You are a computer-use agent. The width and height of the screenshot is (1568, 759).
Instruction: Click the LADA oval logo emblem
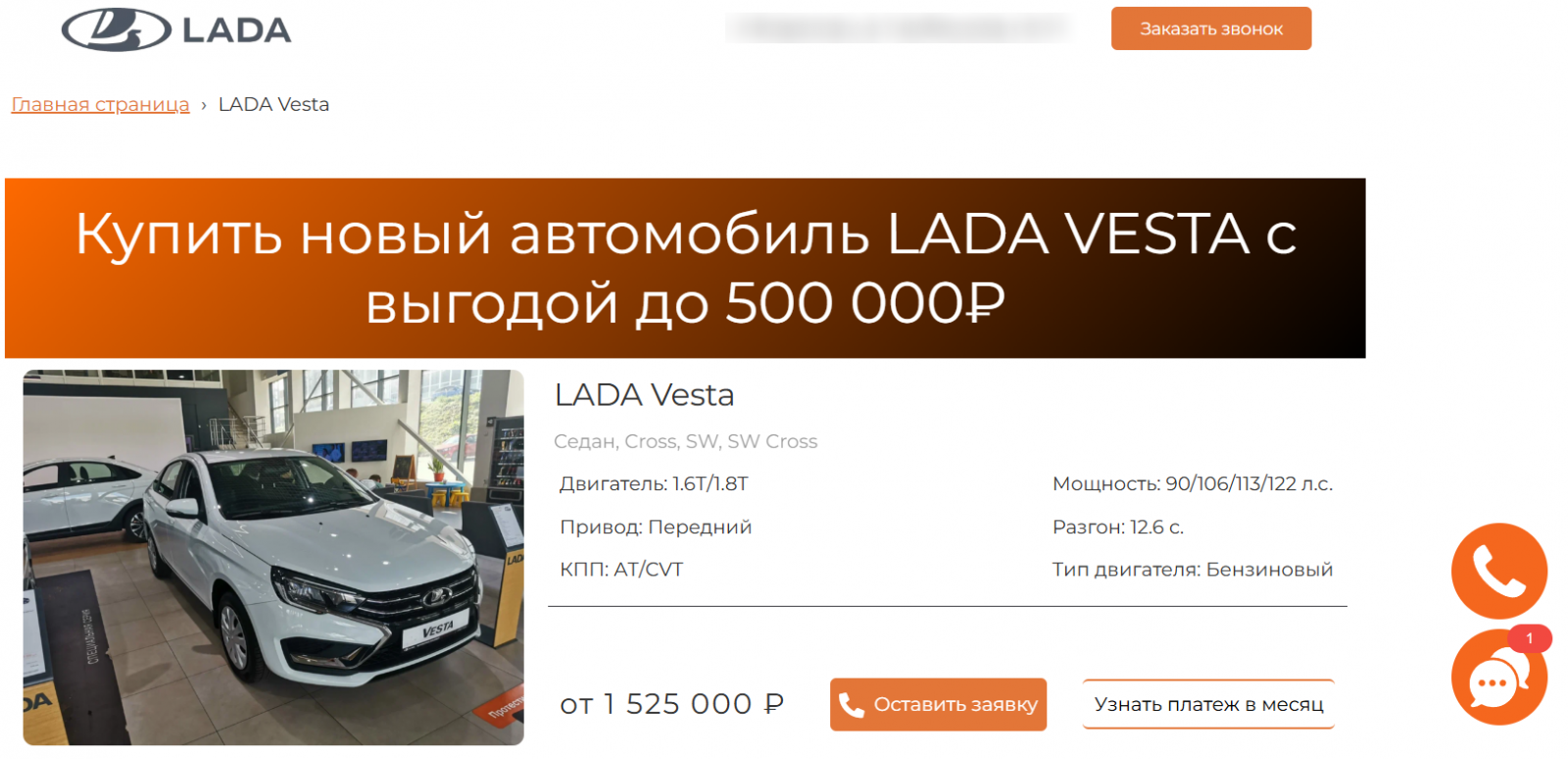[117, 29]
